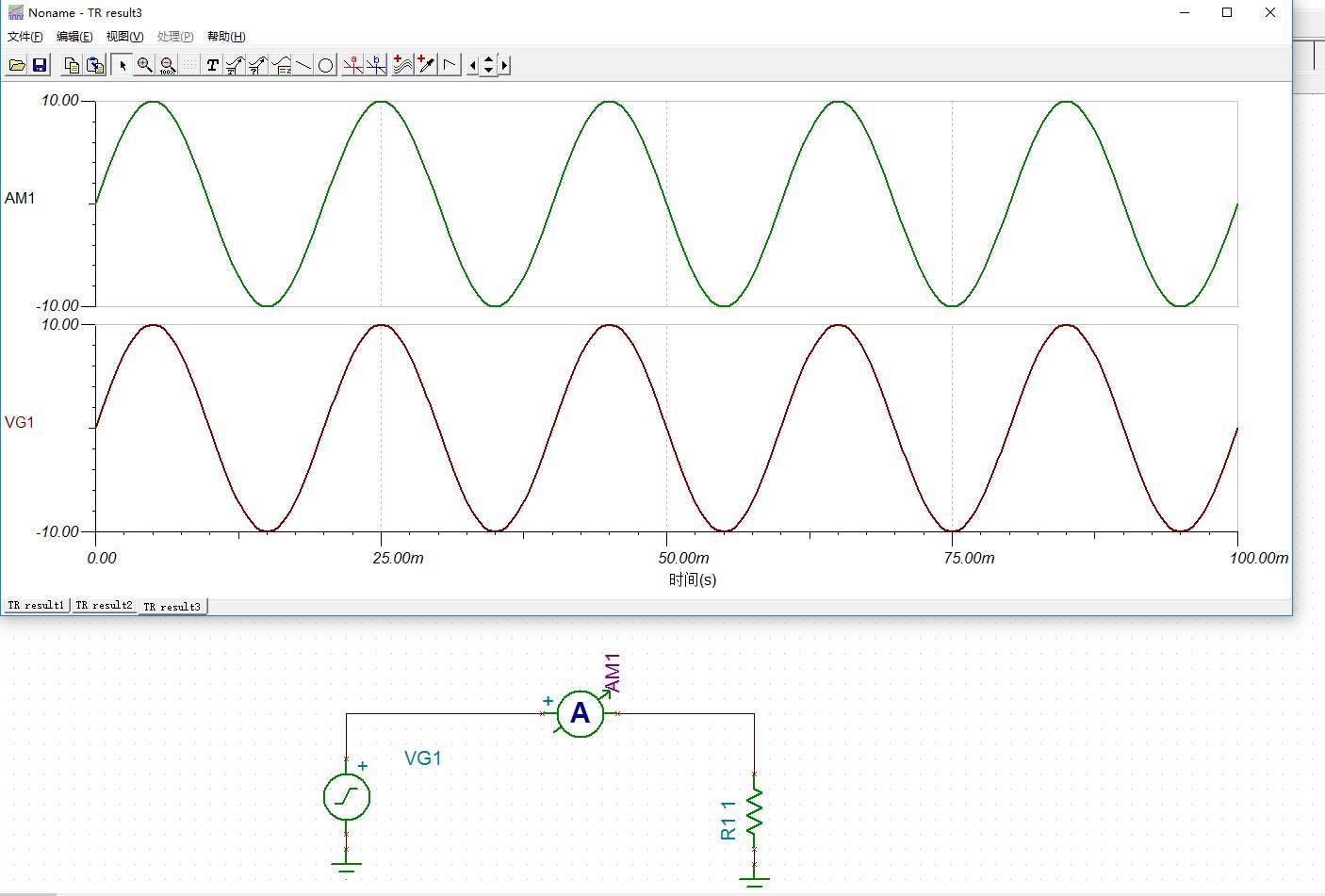The height and width of the screenshot is (896, 1325).
Task: Activate cursor a on the curve
Action: 352,65
